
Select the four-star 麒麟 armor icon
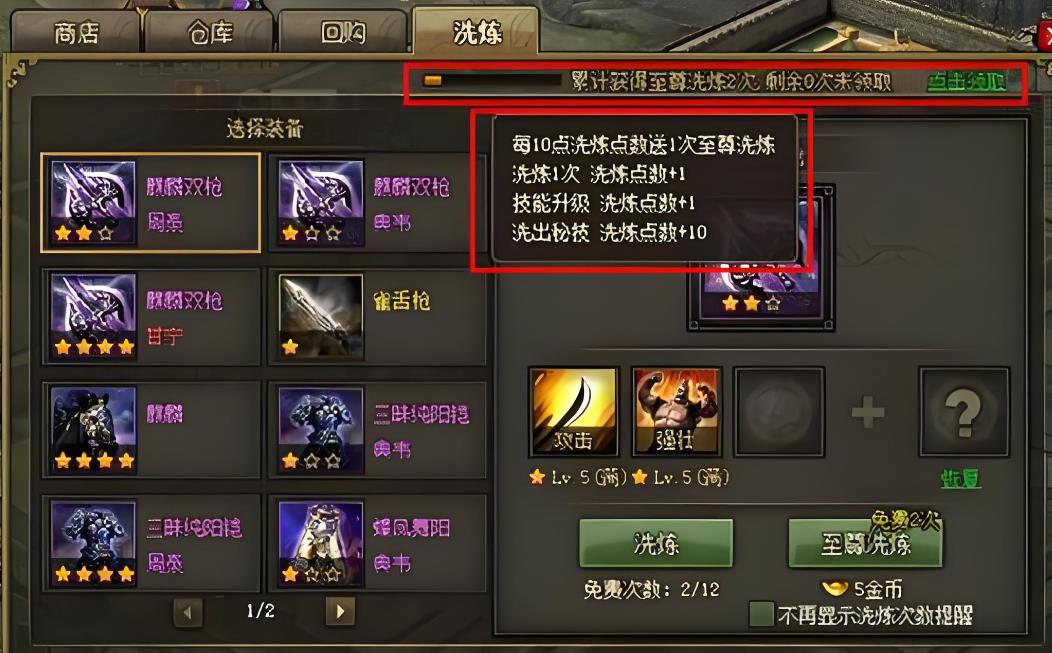(x=93, y=430)
